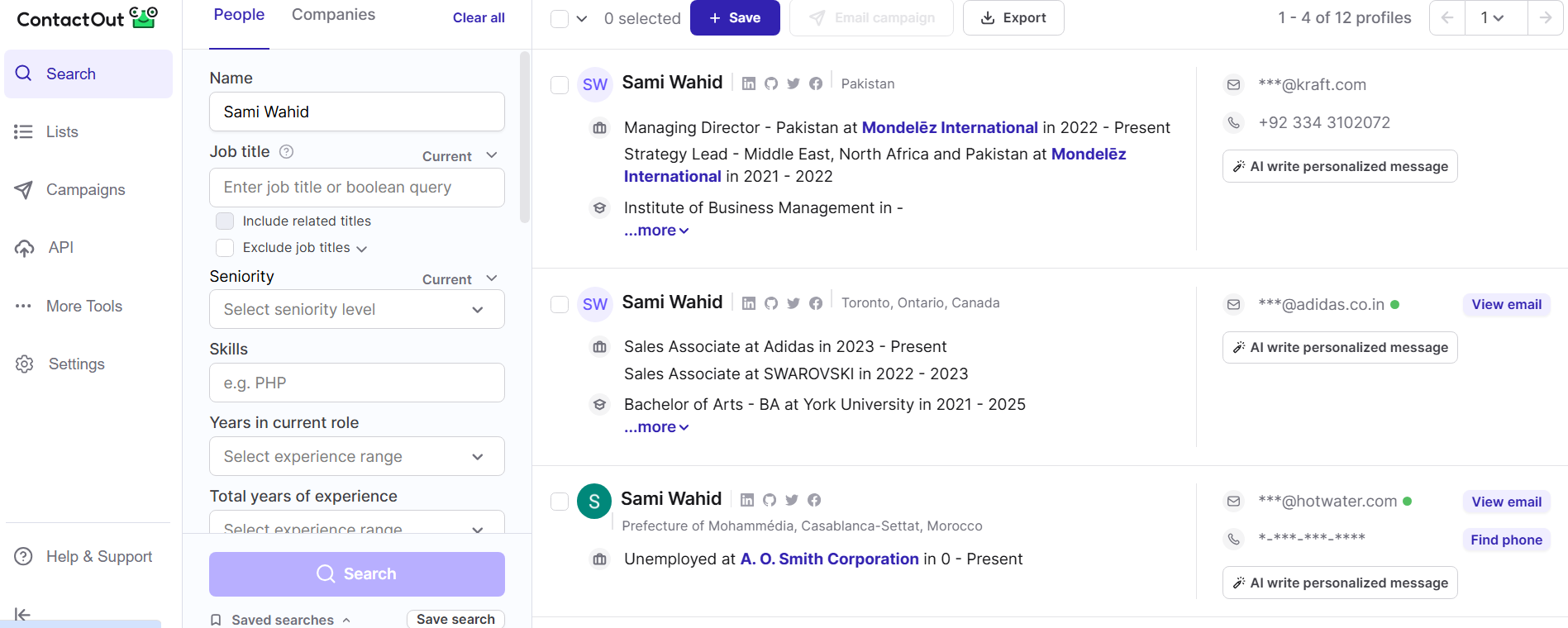
Task: Switch to Companies tab
Action: (333, 15)
